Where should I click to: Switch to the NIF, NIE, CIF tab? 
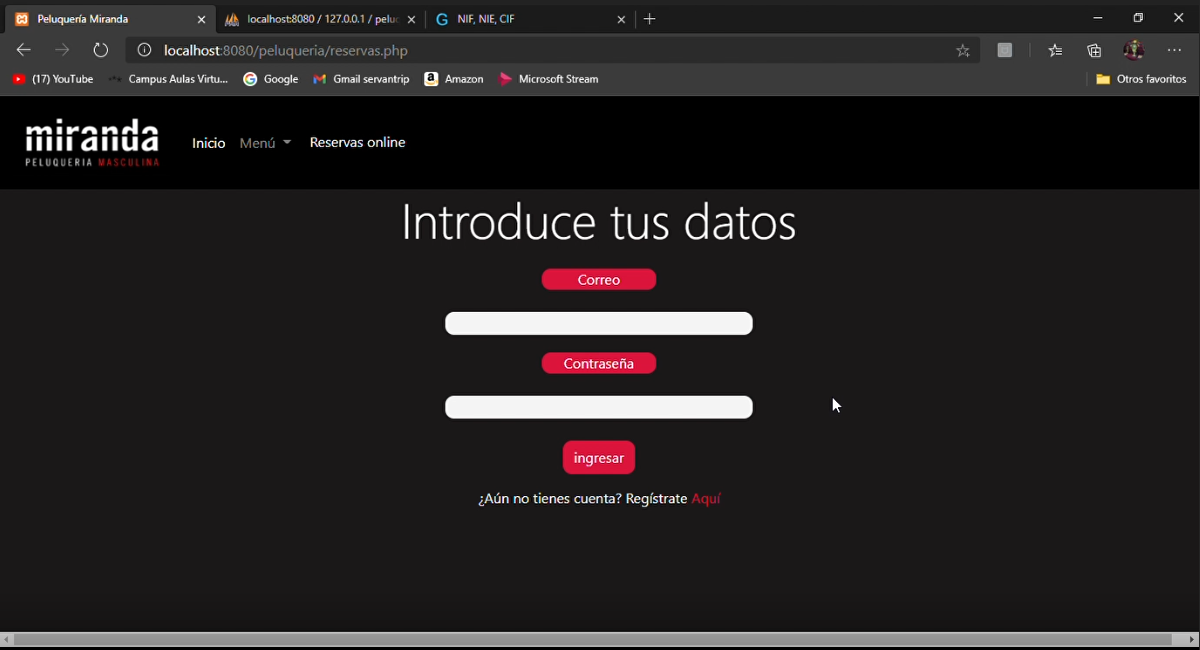520,19
